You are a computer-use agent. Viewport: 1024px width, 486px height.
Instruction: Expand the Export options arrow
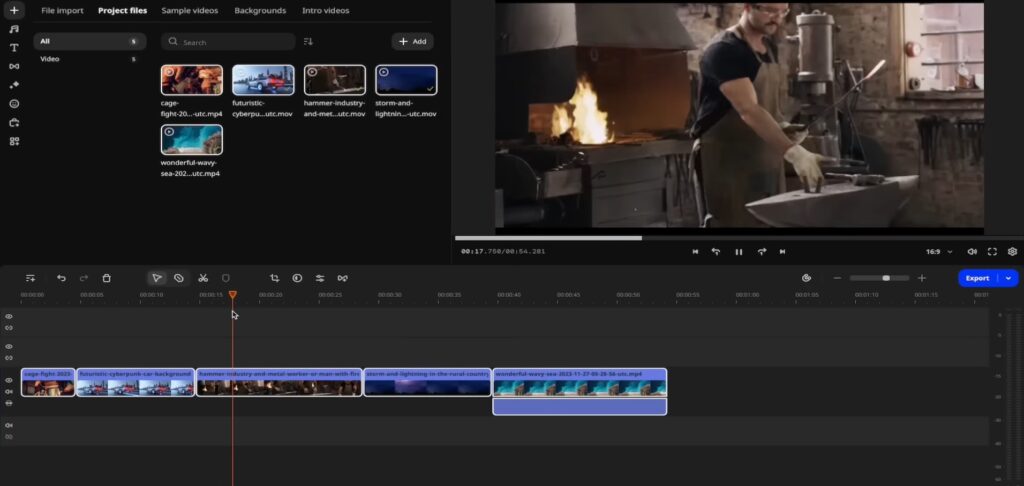pos(1008,278)
